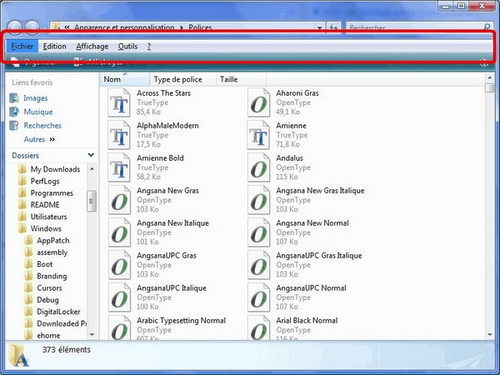This screenshot has height=375, width=500.
Task: Click the Programmes folder icon
Action: [x=22, y=193]
